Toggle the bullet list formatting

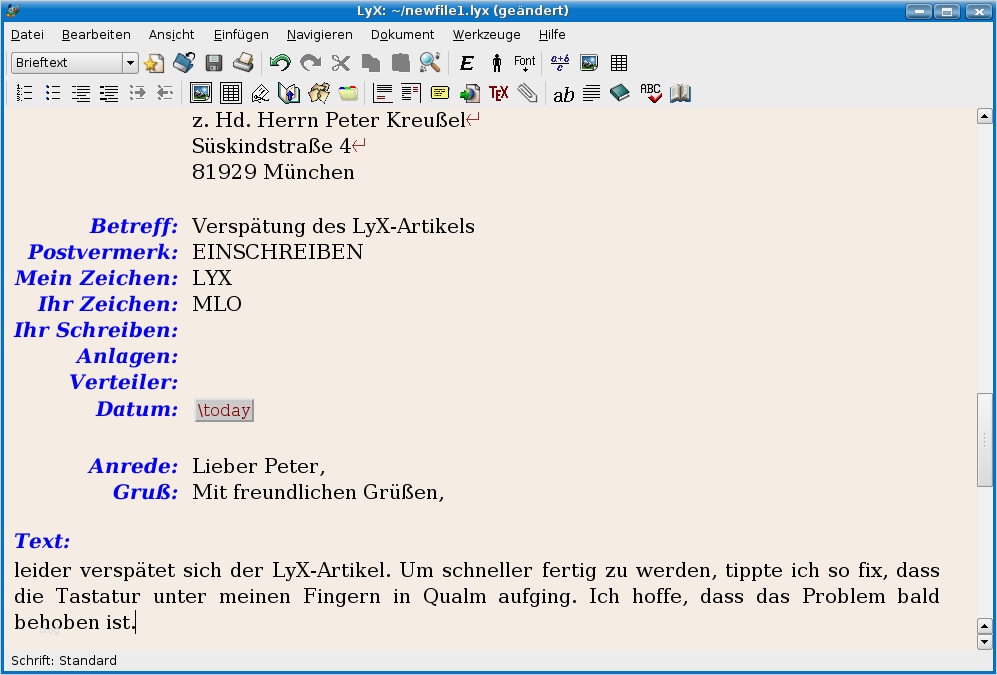coord(53,93)
